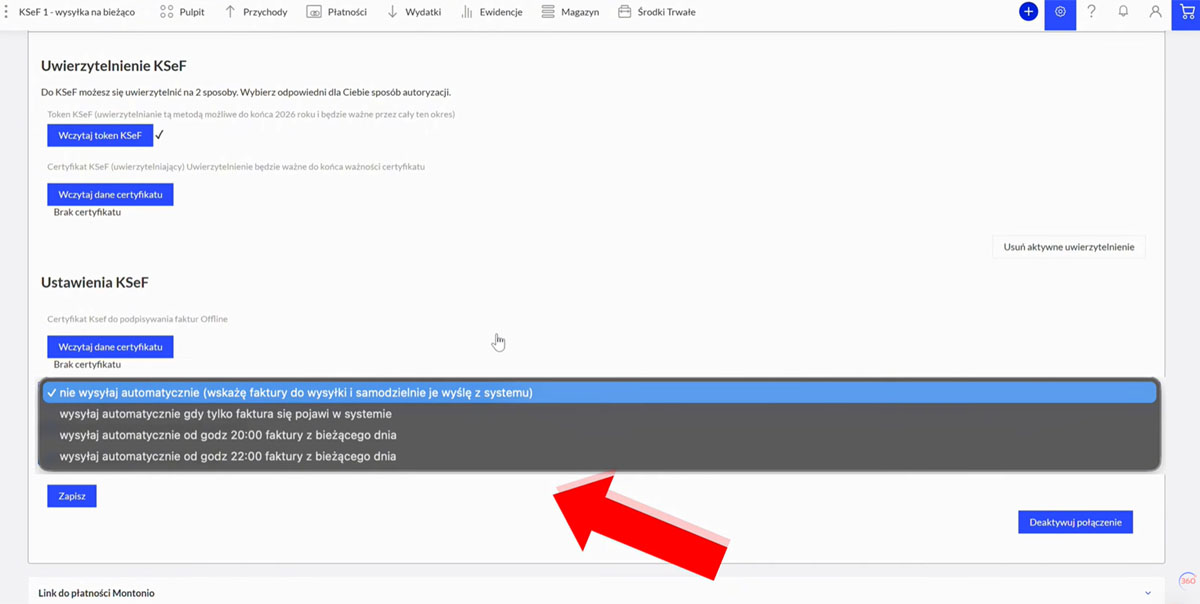Click the blue plus add icon
The height and width of the screenshot is (604, 1200).
1028,12
